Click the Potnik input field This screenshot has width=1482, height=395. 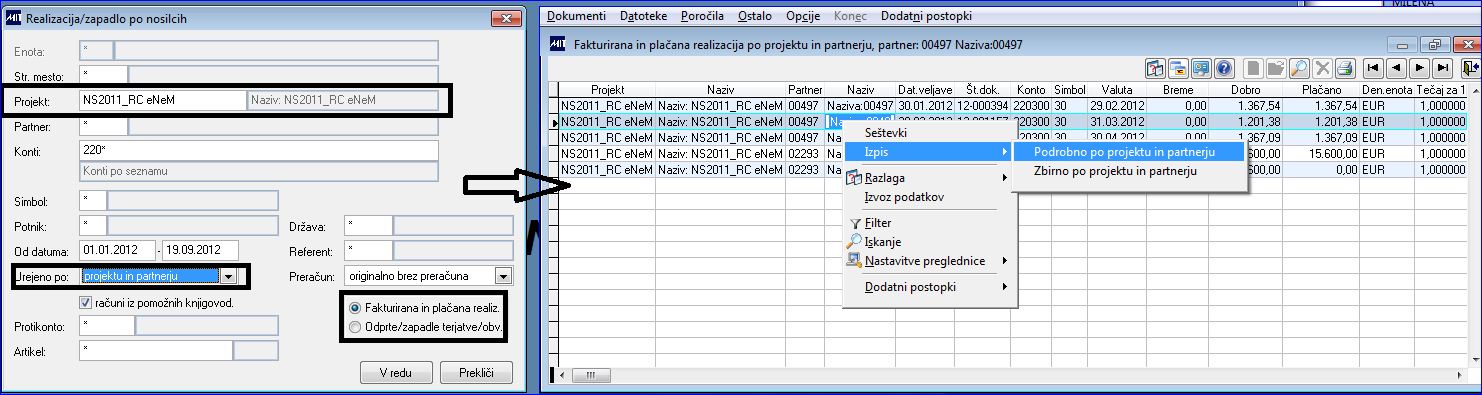coord(92,225)
